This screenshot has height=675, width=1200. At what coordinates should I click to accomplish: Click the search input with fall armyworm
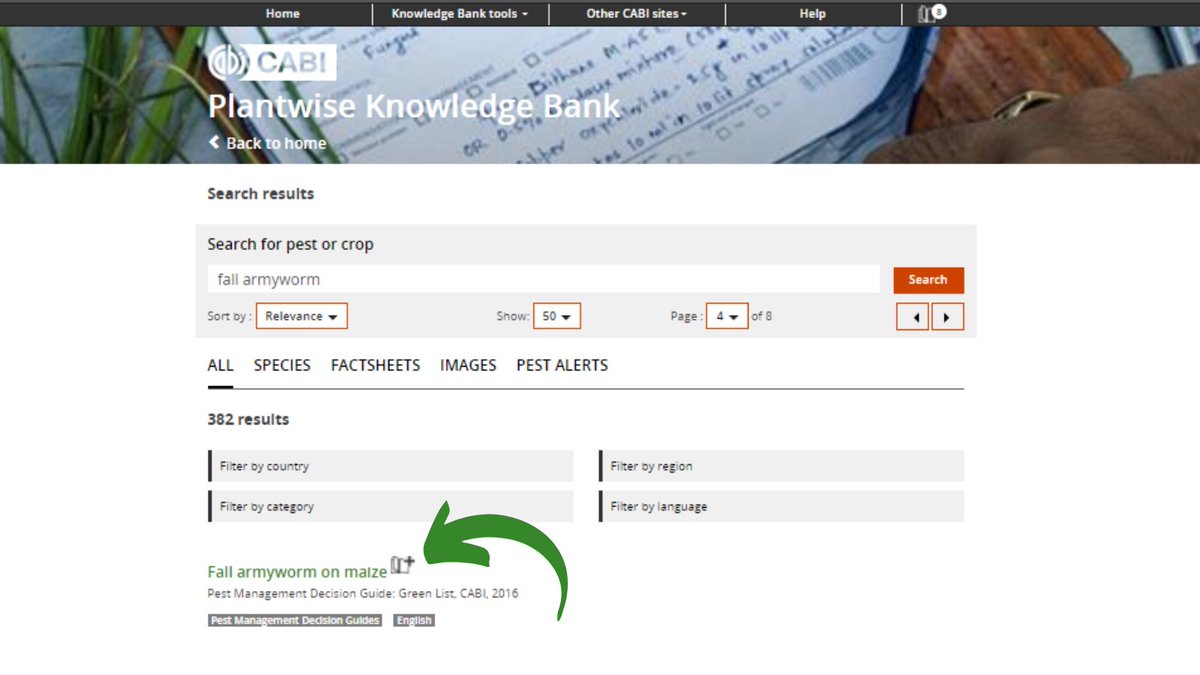[544, 279]
